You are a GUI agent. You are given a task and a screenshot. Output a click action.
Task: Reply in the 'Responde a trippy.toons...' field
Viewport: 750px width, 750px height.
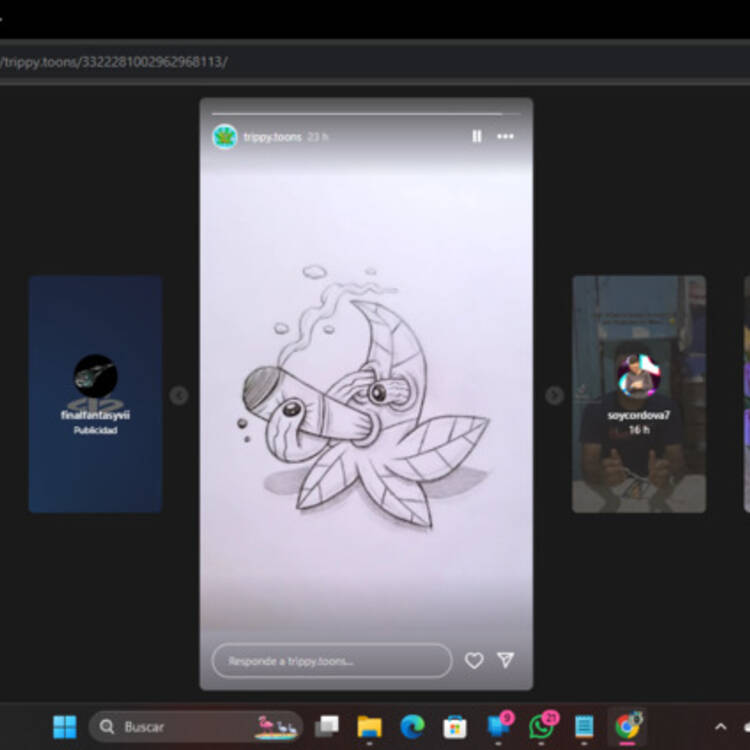coord(332,661)
